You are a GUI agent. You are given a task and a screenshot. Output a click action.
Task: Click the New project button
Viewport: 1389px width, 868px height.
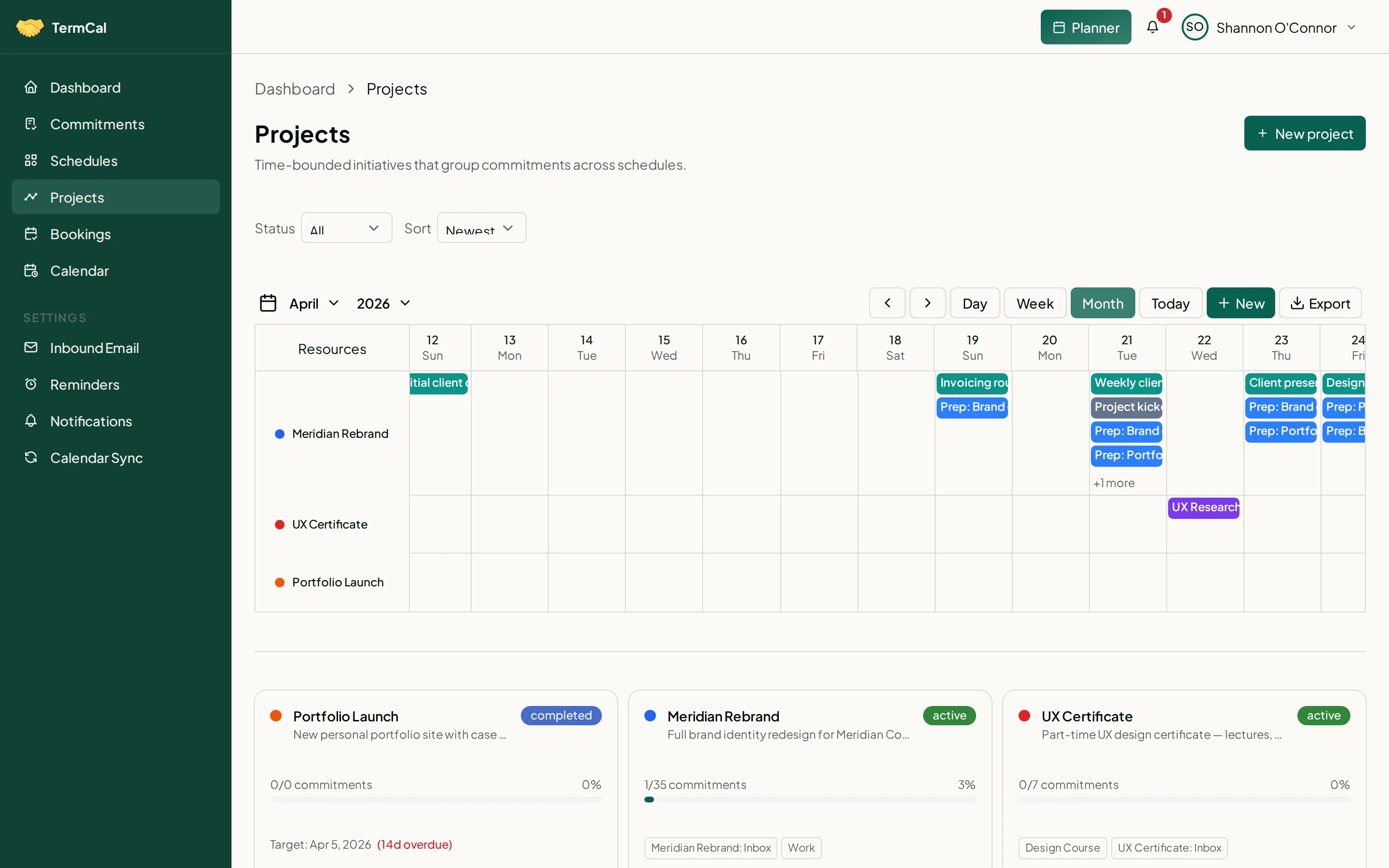click(1305, 133)
